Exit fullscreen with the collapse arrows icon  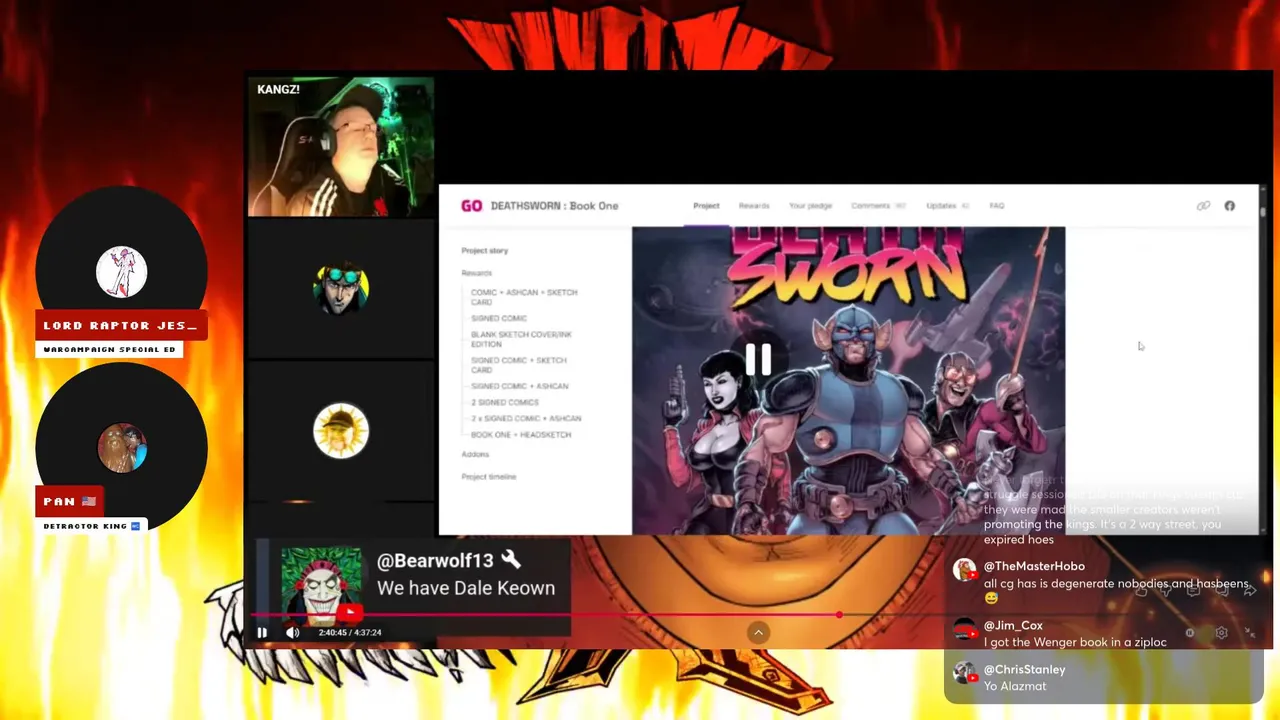(1250, 633)
